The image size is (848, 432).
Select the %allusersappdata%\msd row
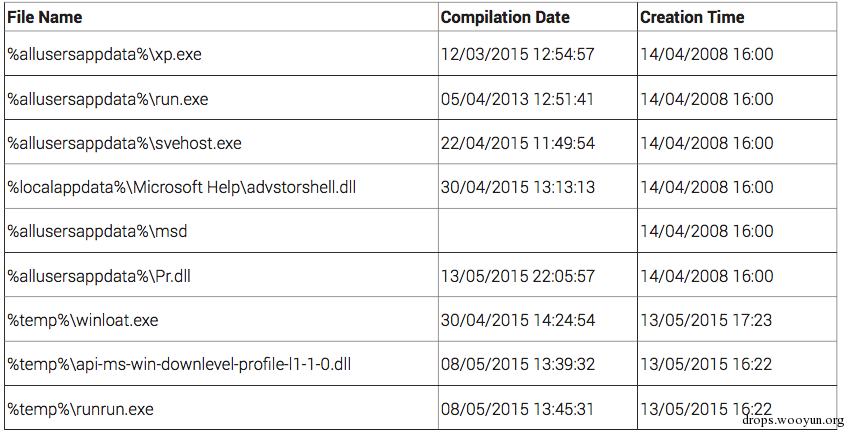click(x=421, y=231)
